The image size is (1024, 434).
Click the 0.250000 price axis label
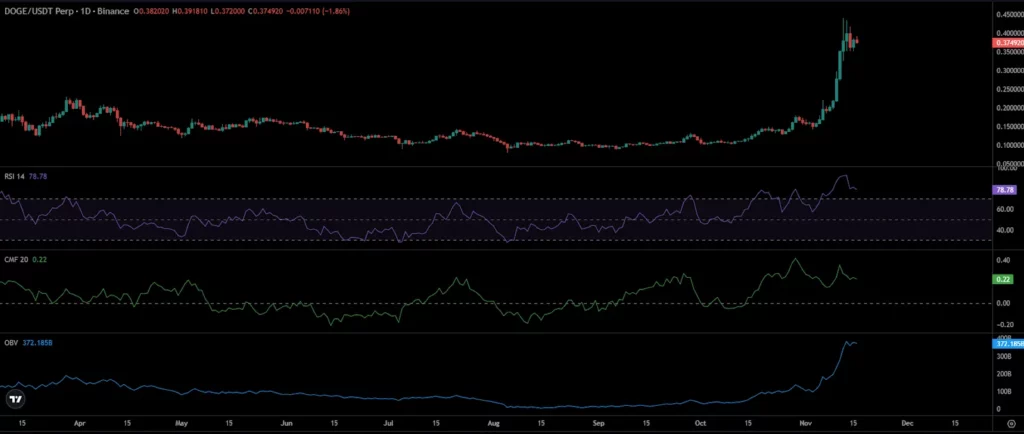1008,89
